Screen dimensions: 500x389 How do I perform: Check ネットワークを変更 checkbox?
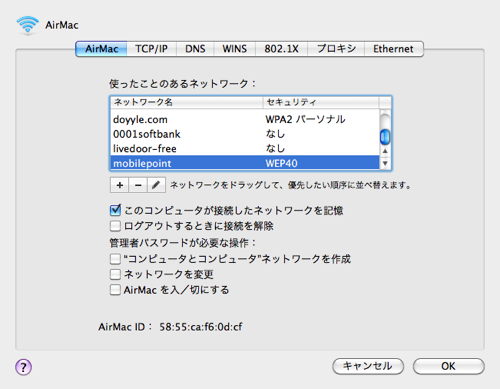[x=115, y=274]
